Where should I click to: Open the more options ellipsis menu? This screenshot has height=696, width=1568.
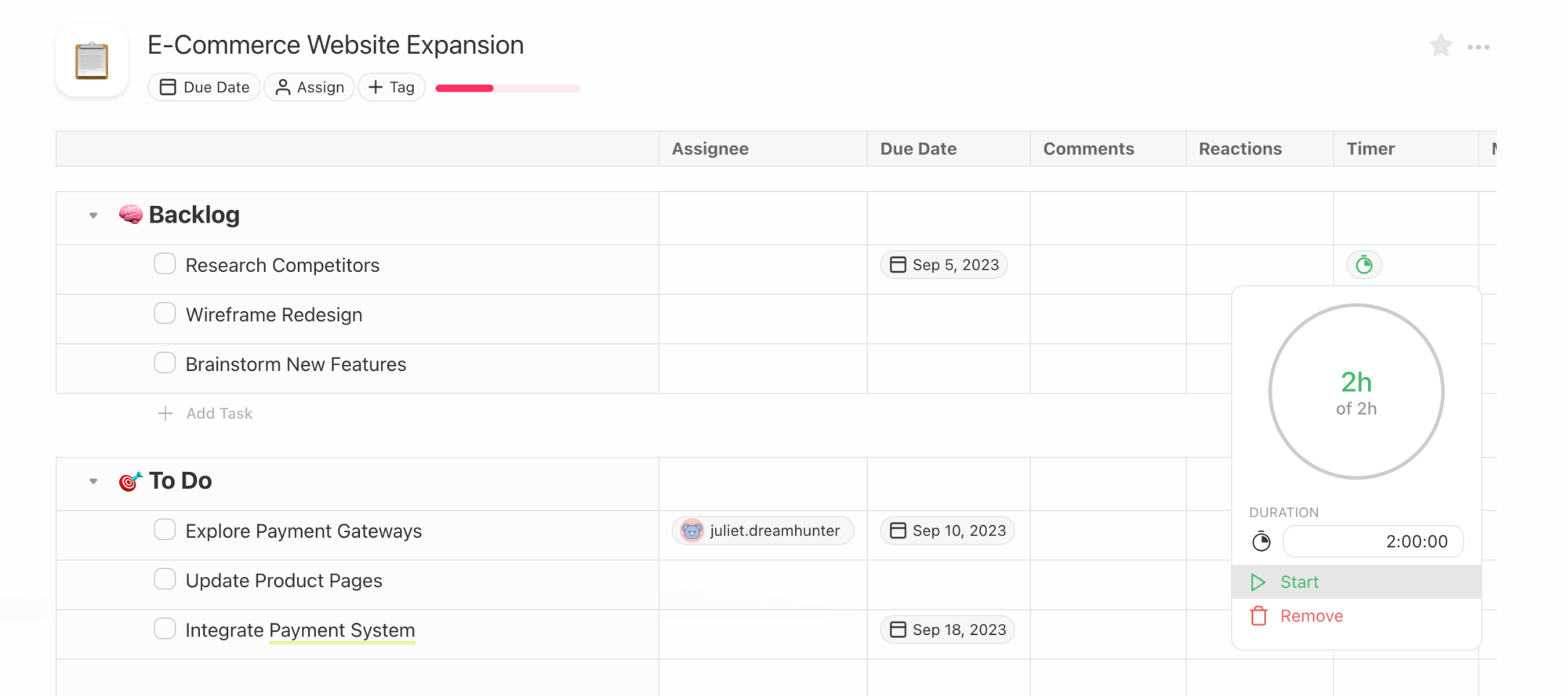click(x=1479, y=46)
